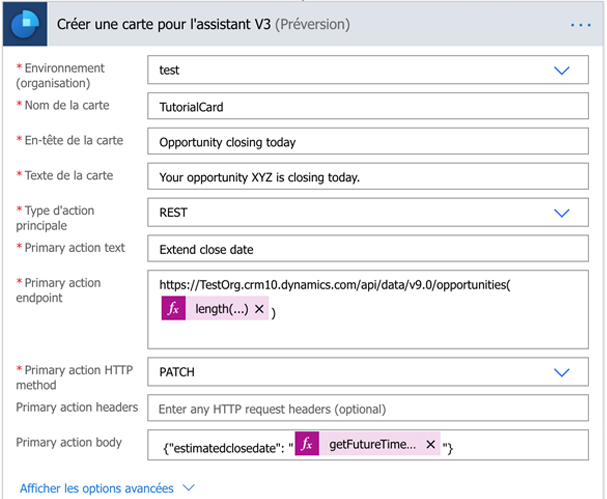
Task: Remove the length(...) expression token
Action: [x=259, y=309]
